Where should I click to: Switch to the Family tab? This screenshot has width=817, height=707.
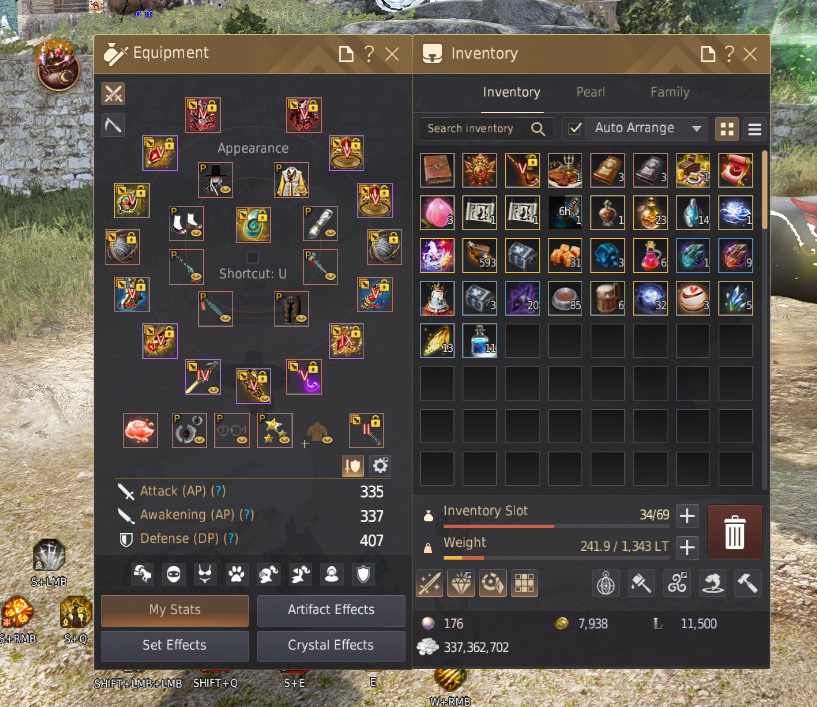click(670, 92)
